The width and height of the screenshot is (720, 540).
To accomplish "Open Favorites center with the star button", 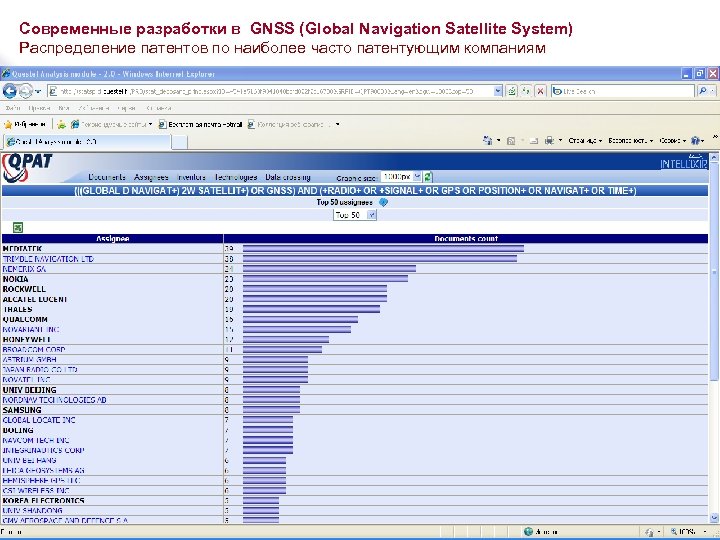I will [25, 124].
